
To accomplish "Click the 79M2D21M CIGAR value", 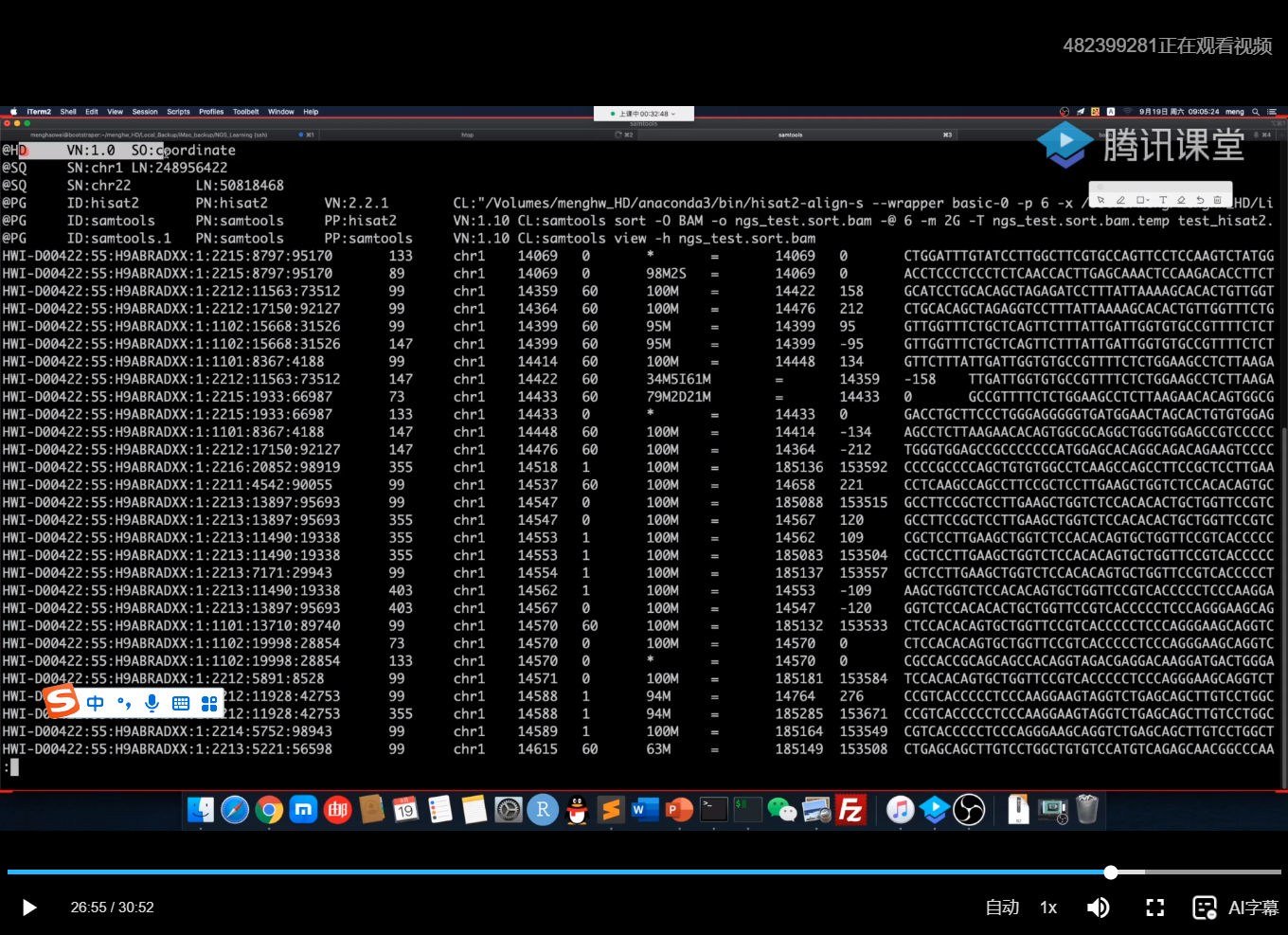I will 678,397.
